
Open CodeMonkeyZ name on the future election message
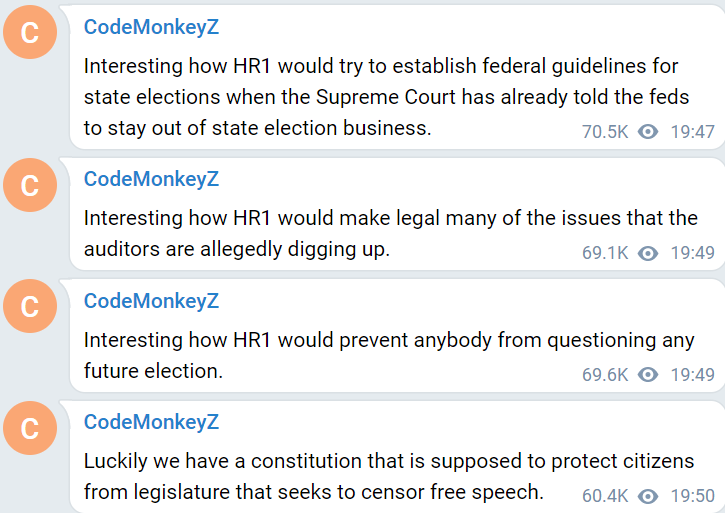coord(150,301)
